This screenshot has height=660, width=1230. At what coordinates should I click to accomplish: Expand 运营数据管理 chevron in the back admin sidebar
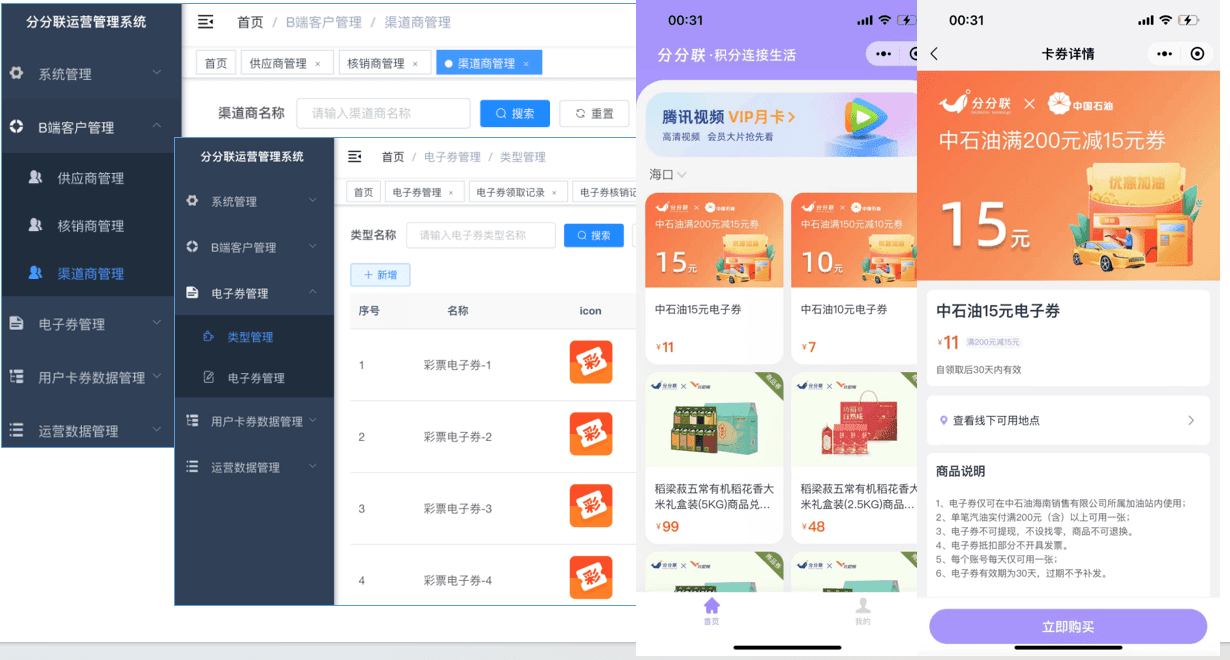[157, 430]
